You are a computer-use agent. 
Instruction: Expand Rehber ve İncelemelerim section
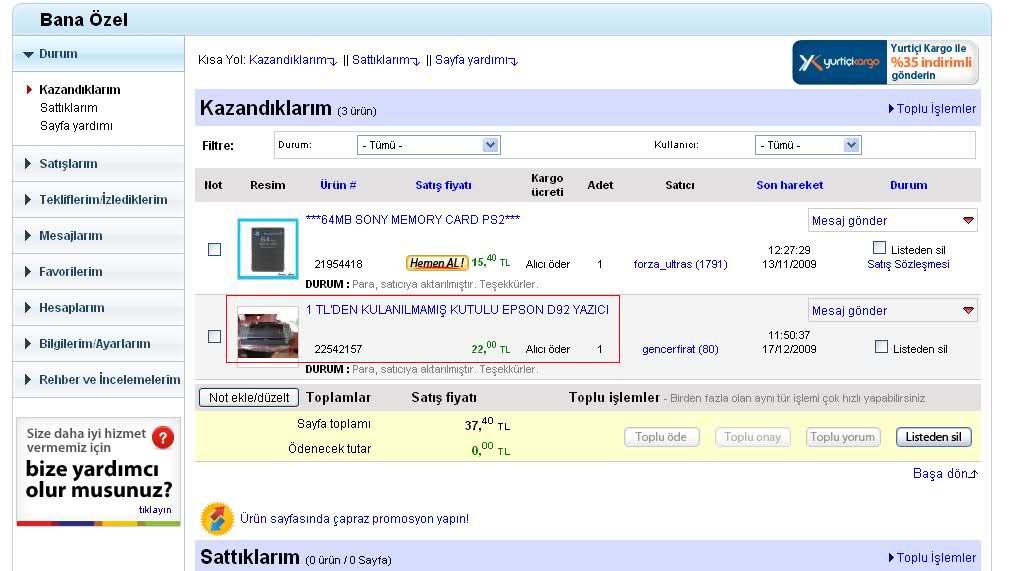point(99,380)
